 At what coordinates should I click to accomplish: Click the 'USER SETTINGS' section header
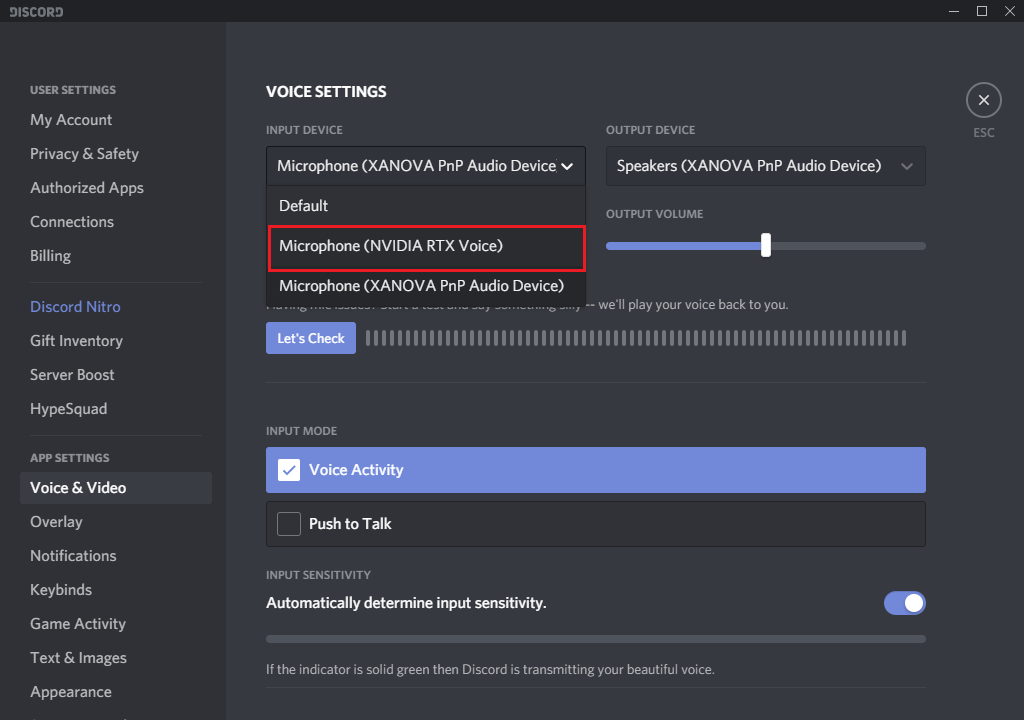pos(73,90)
